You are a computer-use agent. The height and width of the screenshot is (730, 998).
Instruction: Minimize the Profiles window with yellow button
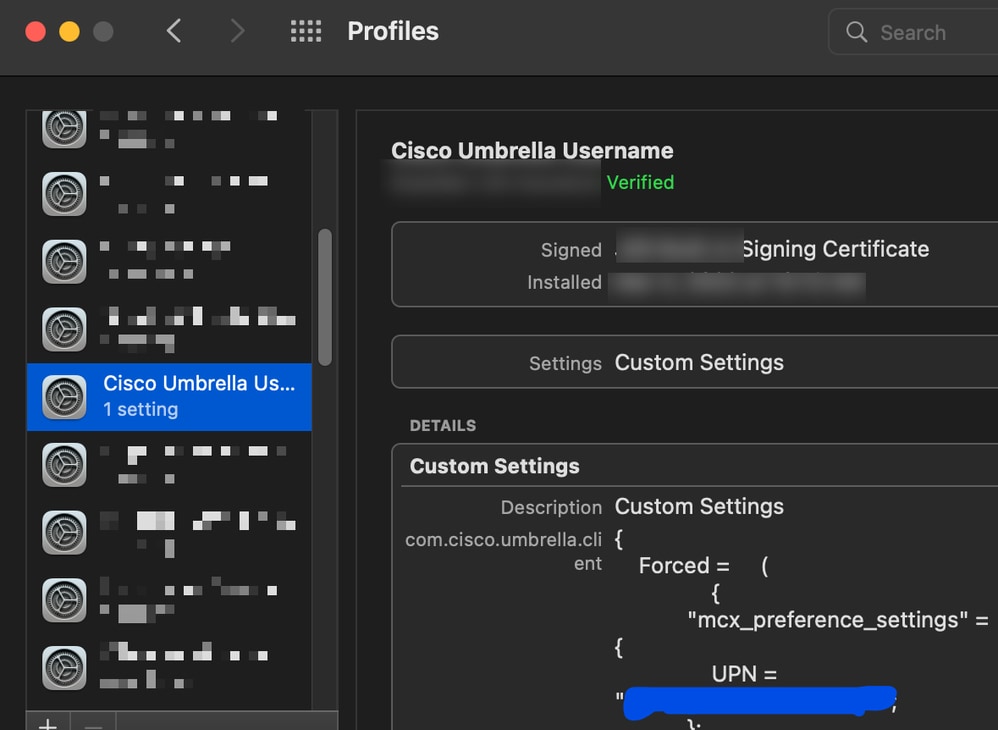(x=69, y=32)
